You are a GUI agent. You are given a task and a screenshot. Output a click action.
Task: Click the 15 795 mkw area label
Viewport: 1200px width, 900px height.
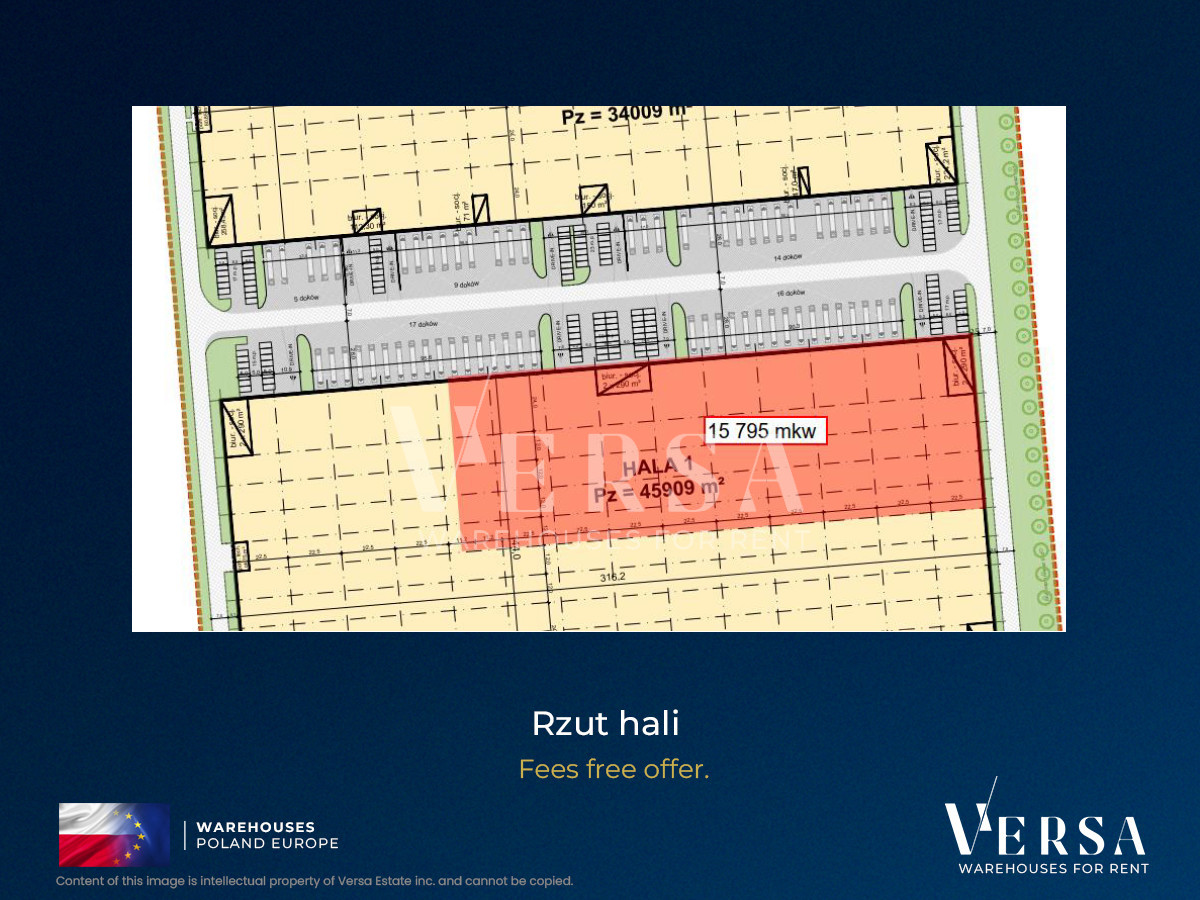pos(767,431)
